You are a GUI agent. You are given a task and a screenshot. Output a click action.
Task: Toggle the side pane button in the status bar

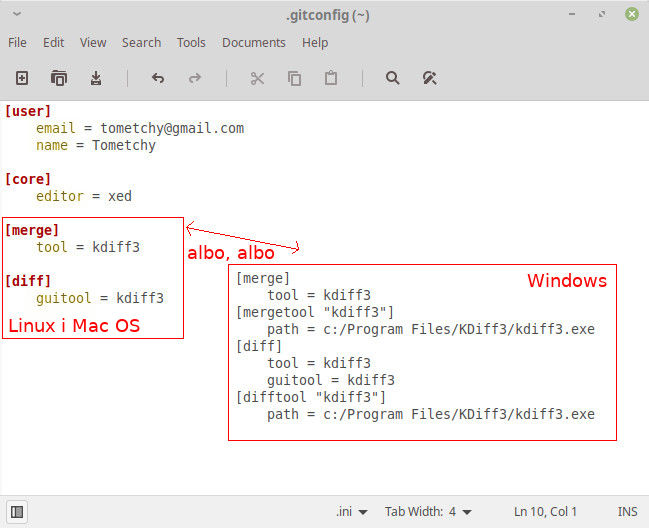[17, 512]
